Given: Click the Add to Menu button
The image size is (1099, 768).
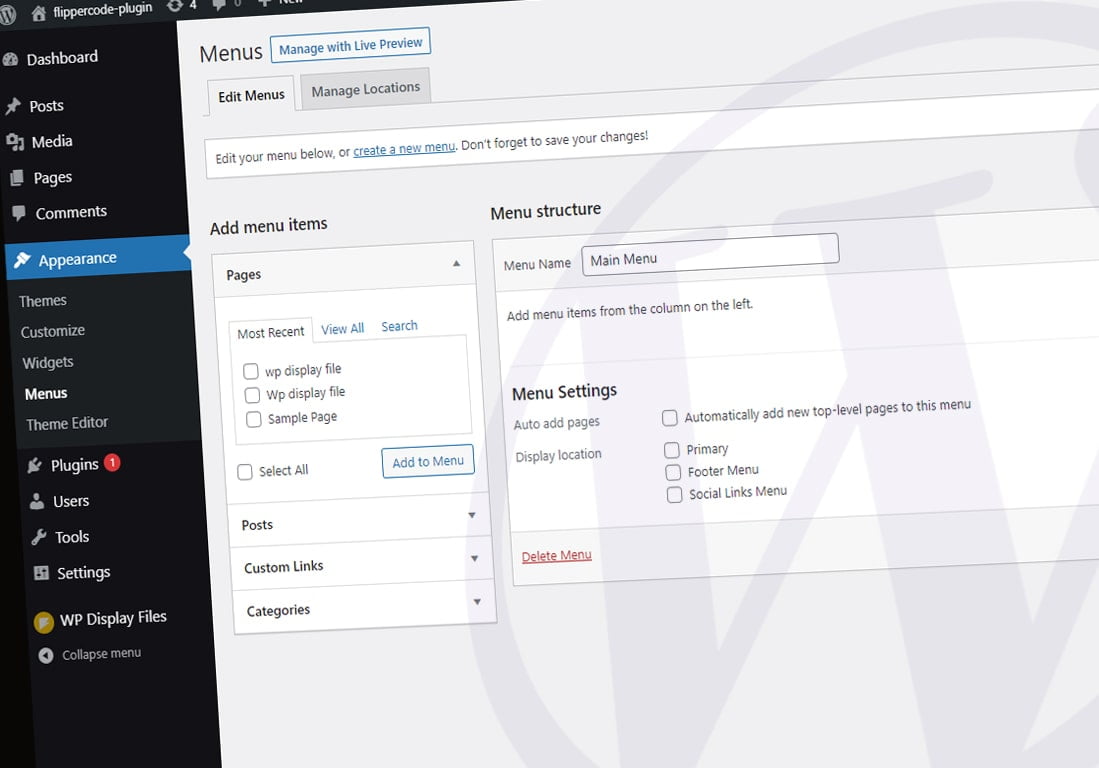Looking at the screenshot, I should click(427, 461).
